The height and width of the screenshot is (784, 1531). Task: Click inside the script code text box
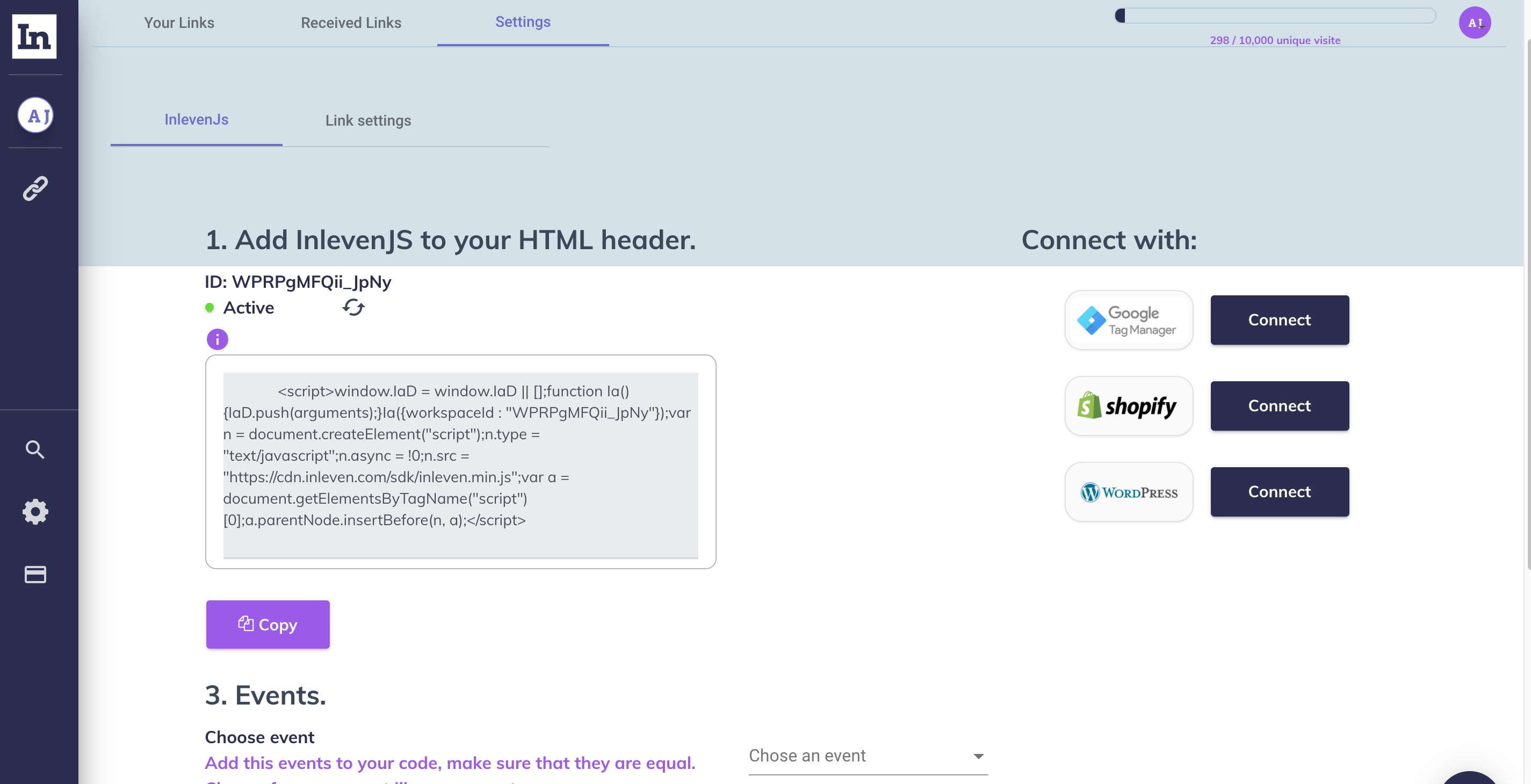tap(460, 465)
